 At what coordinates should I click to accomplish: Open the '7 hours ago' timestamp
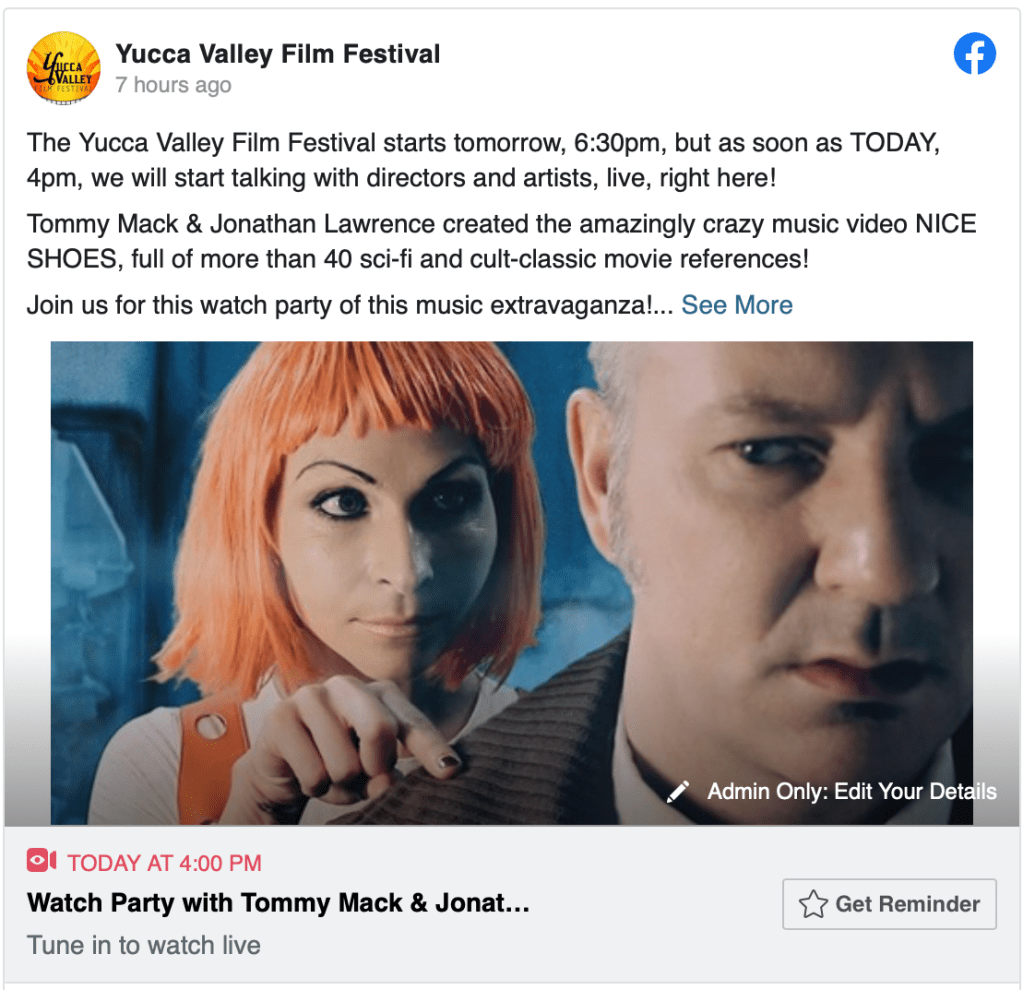click(174, 85)
